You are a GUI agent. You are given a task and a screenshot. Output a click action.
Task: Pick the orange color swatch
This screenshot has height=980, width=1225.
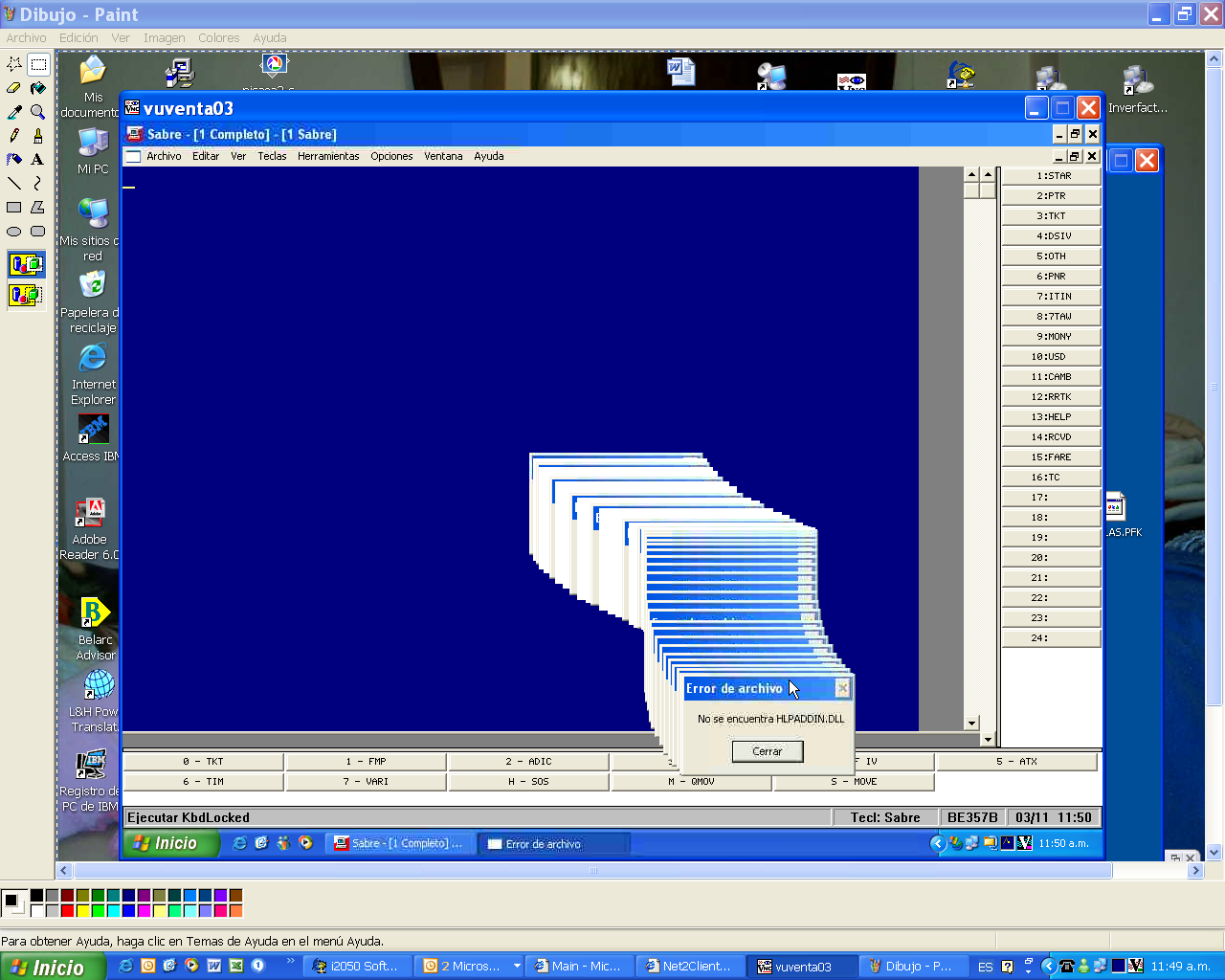click(235, 911)
